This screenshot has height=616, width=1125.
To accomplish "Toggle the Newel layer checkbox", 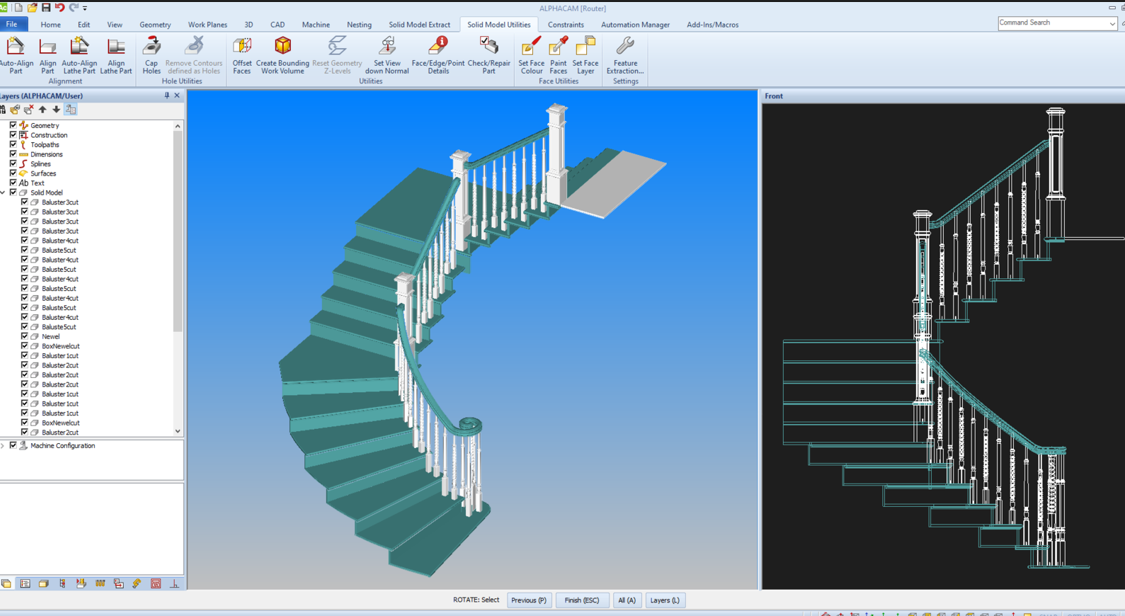I will (x=25, y=337).
